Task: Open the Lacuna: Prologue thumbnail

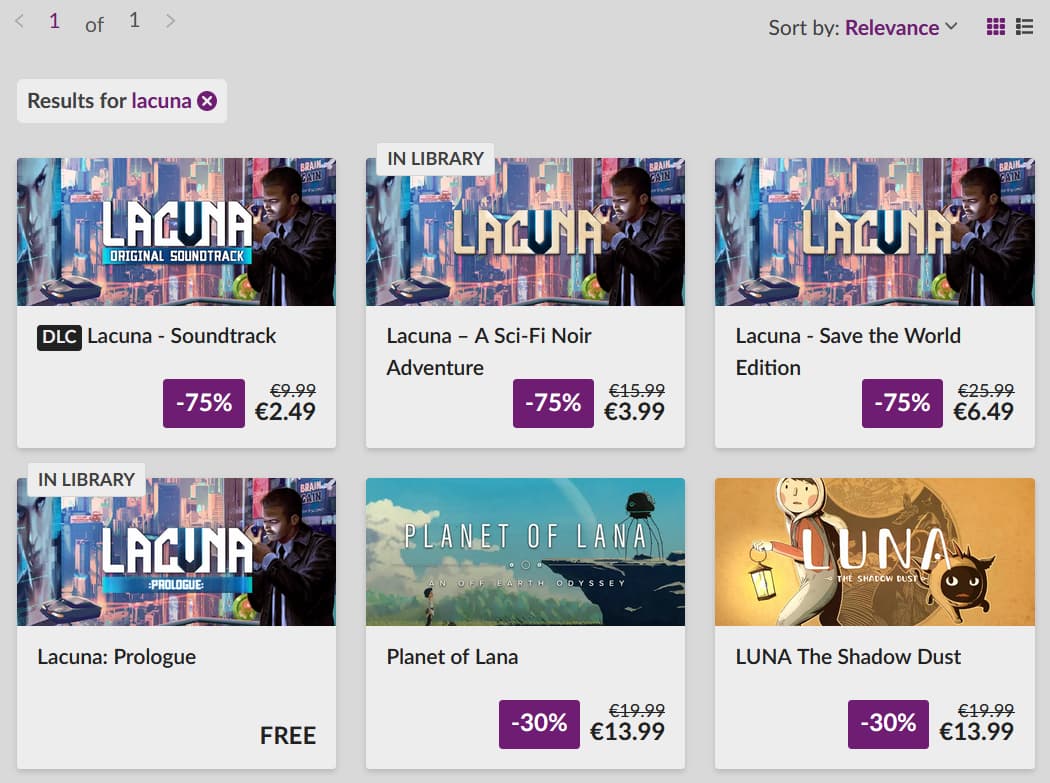Action: tap(176, 552)
